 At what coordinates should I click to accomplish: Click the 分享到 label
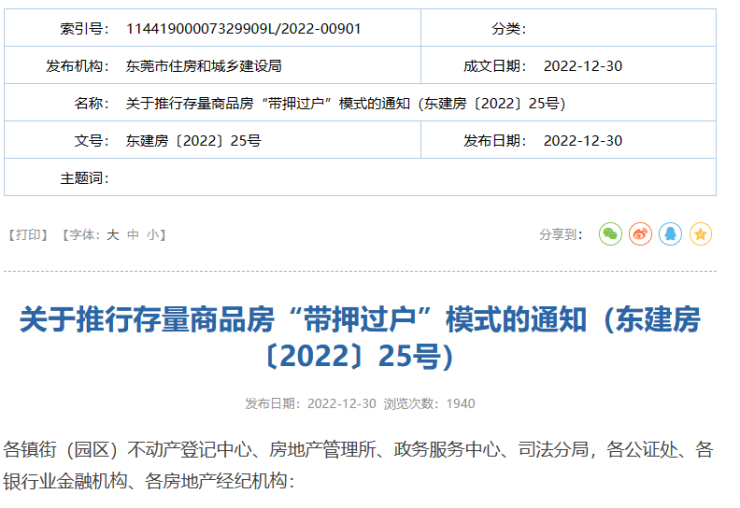point(561,235)
